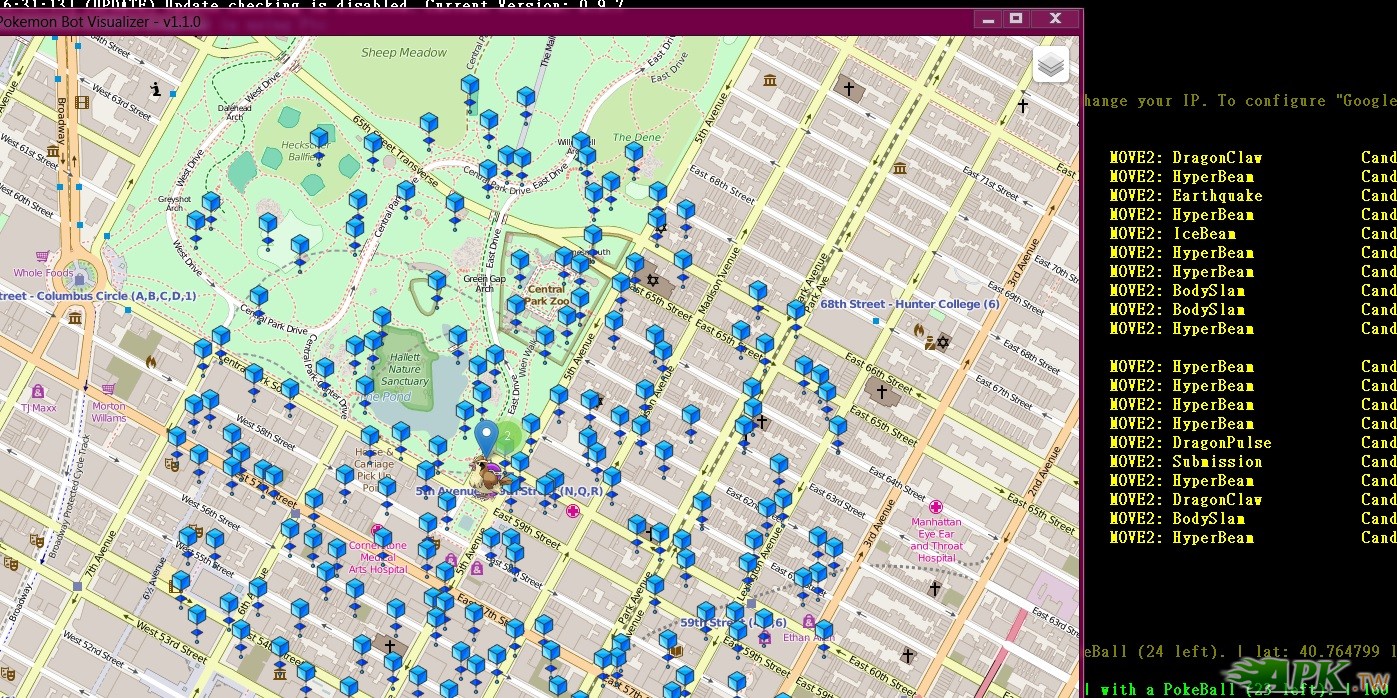Viewport: 1397px width, 698px height.
Task: Click the Columbus Circle subway station label
Action: click(x=98, y=296)
